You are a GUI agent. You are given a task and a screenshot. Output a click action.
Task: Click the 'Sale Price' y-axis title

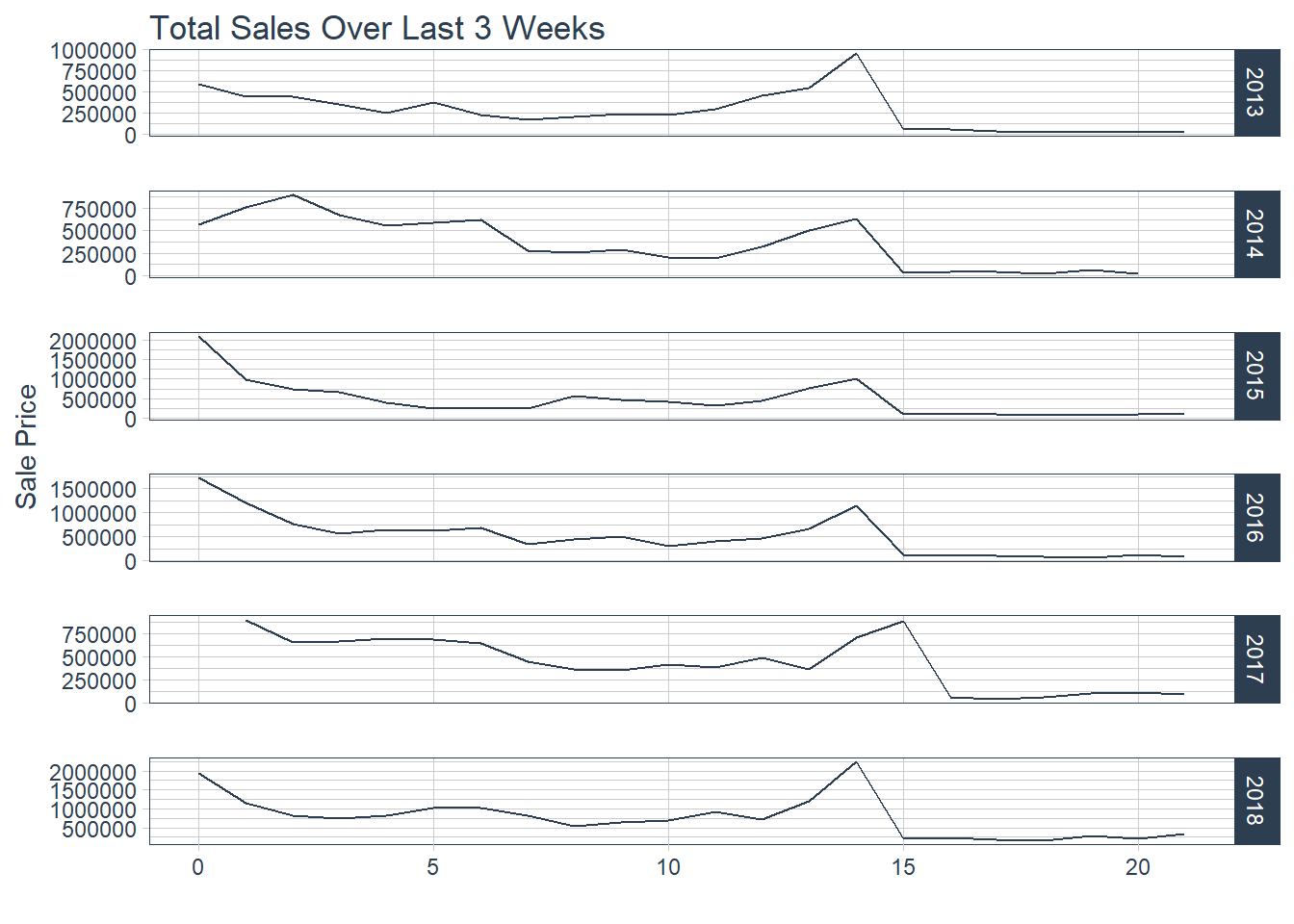tap(26, 447)
